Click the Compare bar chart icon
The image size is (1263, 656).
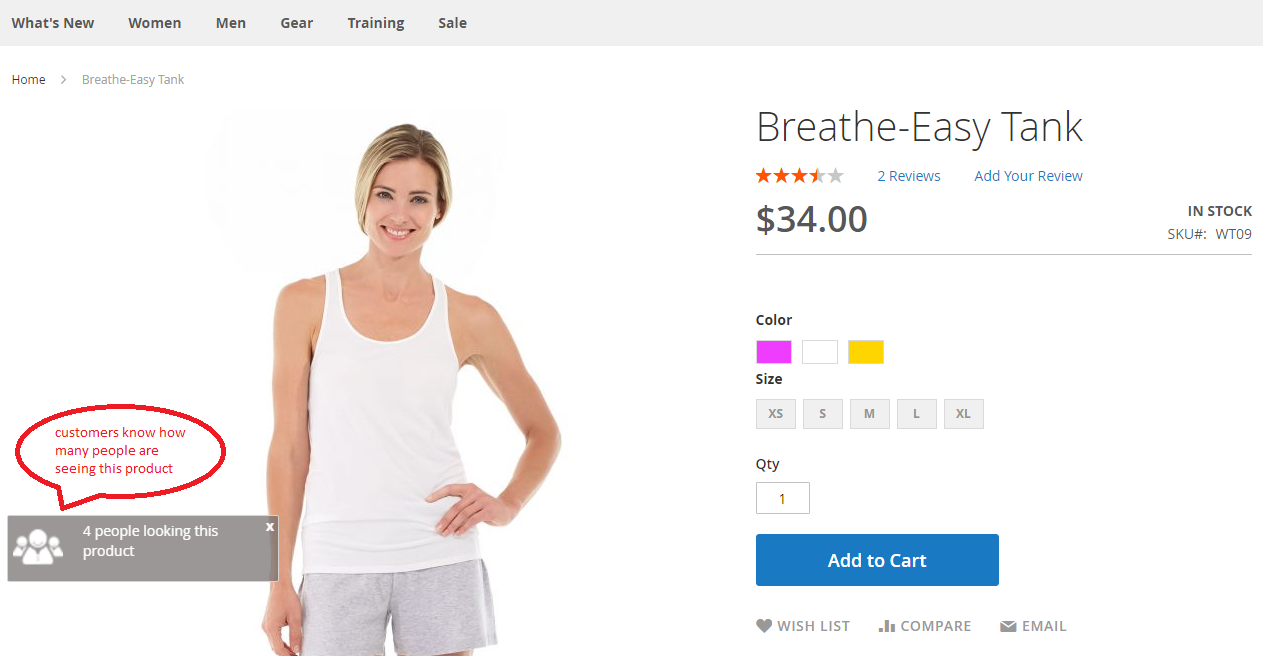click(x=886, y=626)
